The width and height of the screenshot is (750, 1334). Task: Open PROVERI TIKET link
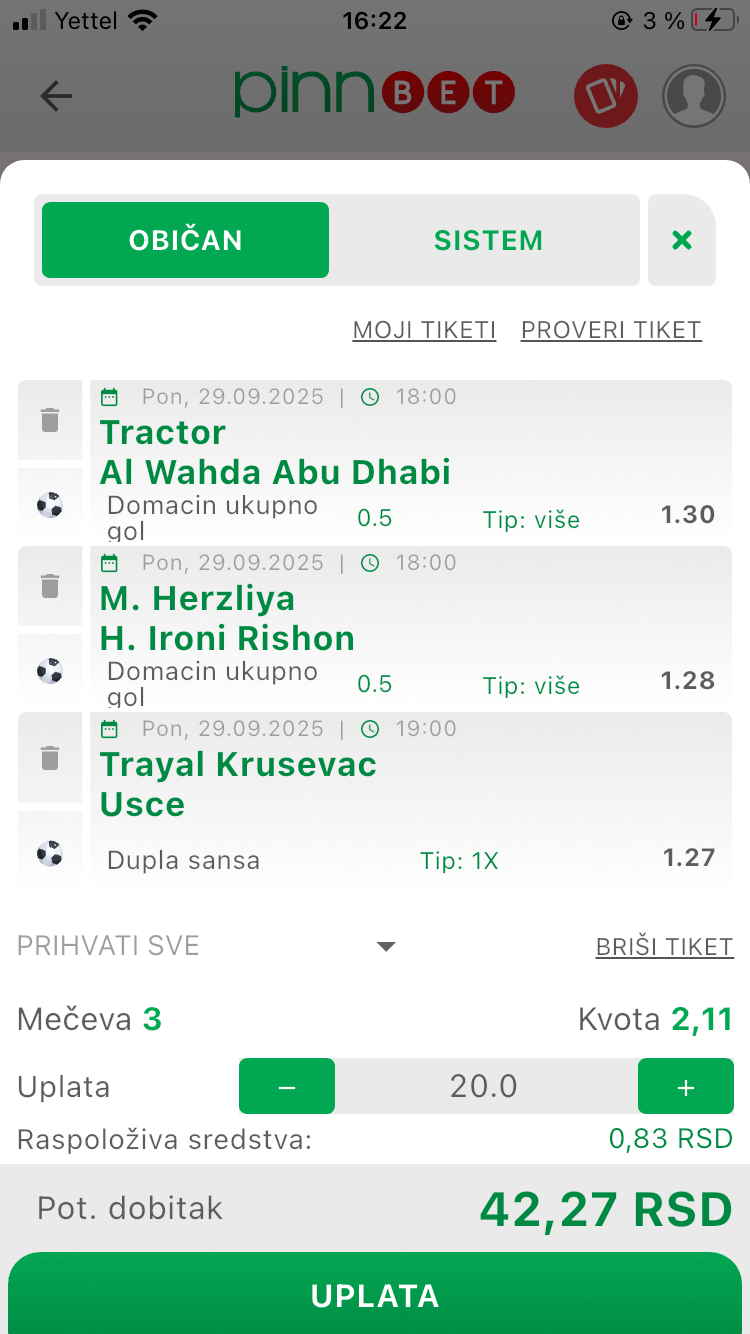(611, 330)
